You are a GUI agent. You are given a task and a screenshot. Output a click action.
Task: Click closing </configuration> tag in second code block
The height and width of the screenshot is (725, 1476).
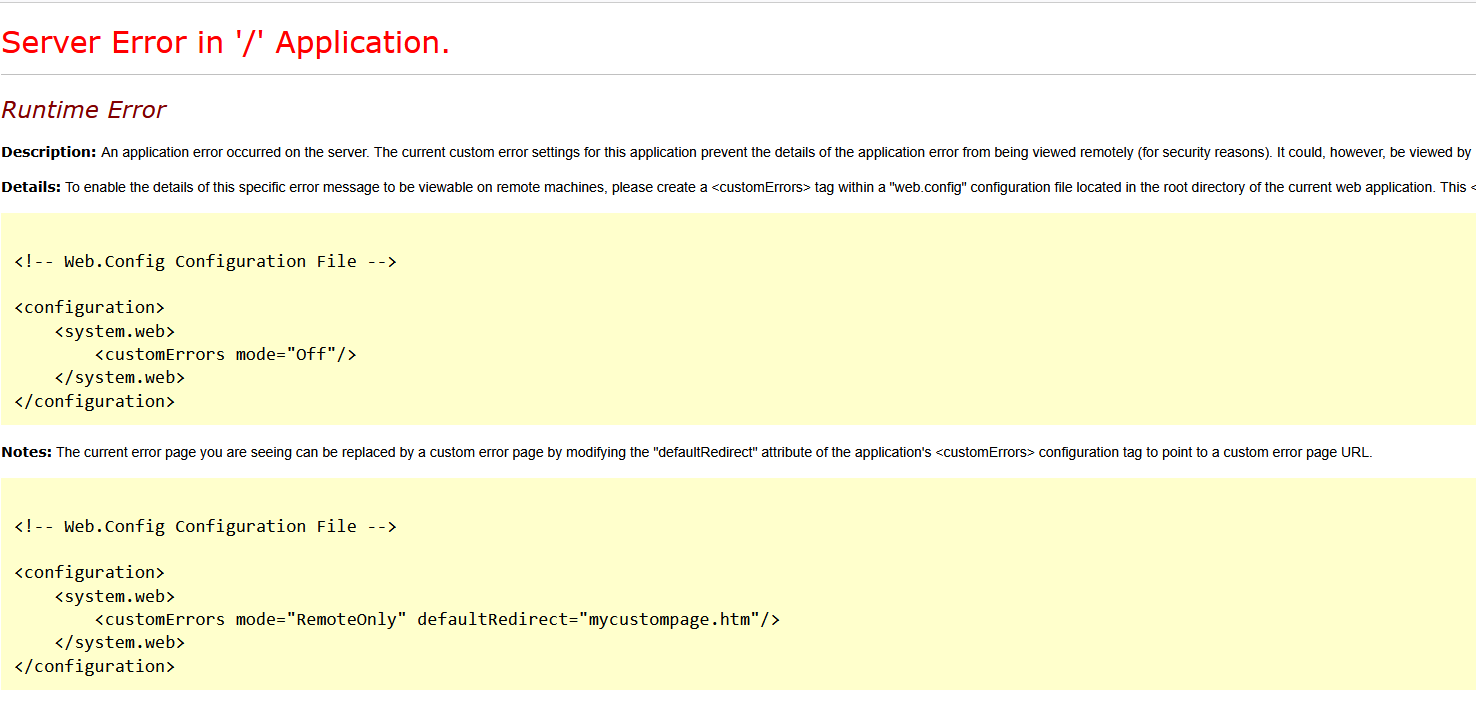[x=95, y=666]
